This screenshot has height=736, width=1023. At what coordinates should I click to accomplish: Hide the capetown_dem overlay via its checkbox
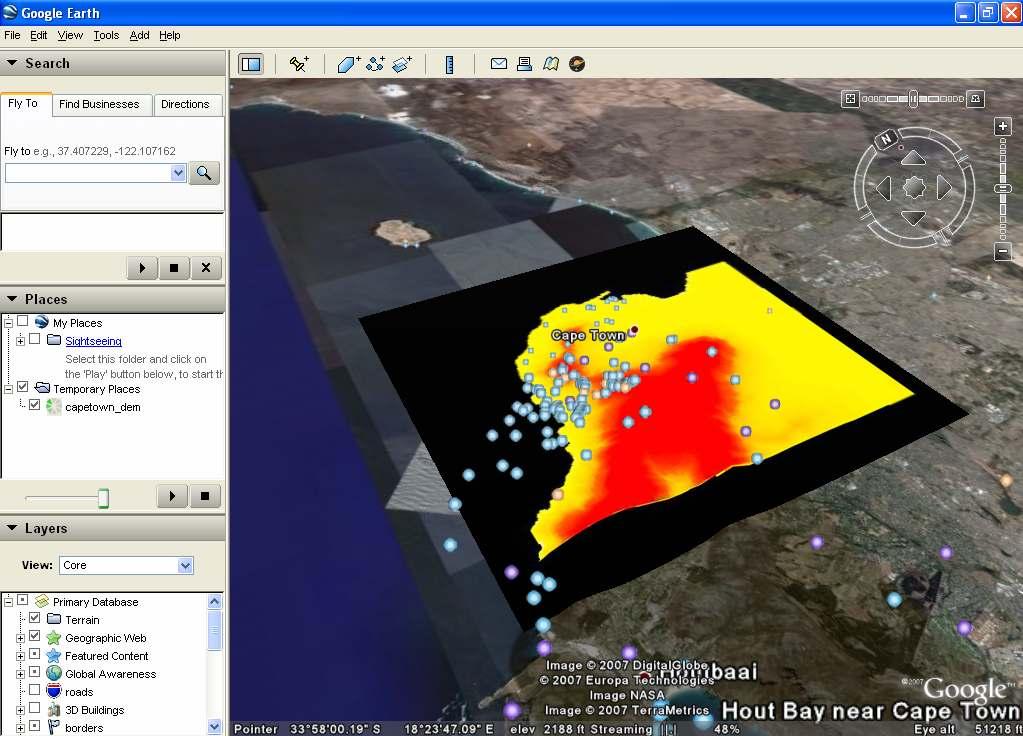point(35,405)
